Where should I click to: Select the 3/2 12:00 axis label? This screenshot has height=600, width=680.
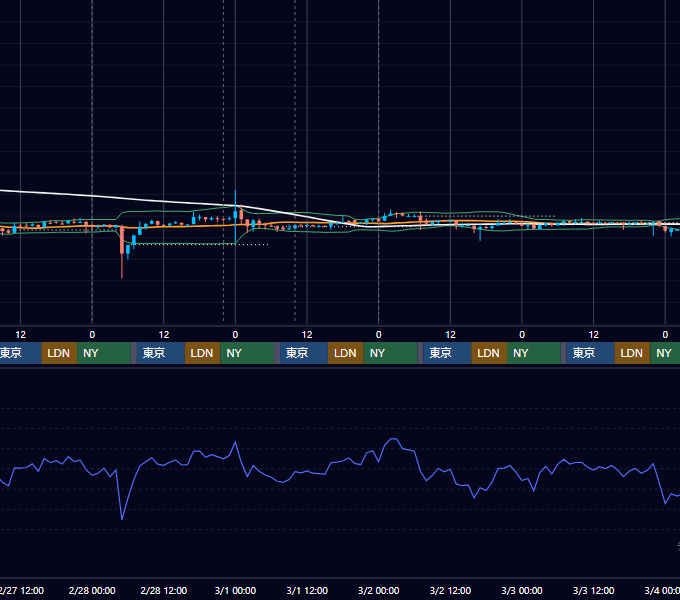click(450, 590)
